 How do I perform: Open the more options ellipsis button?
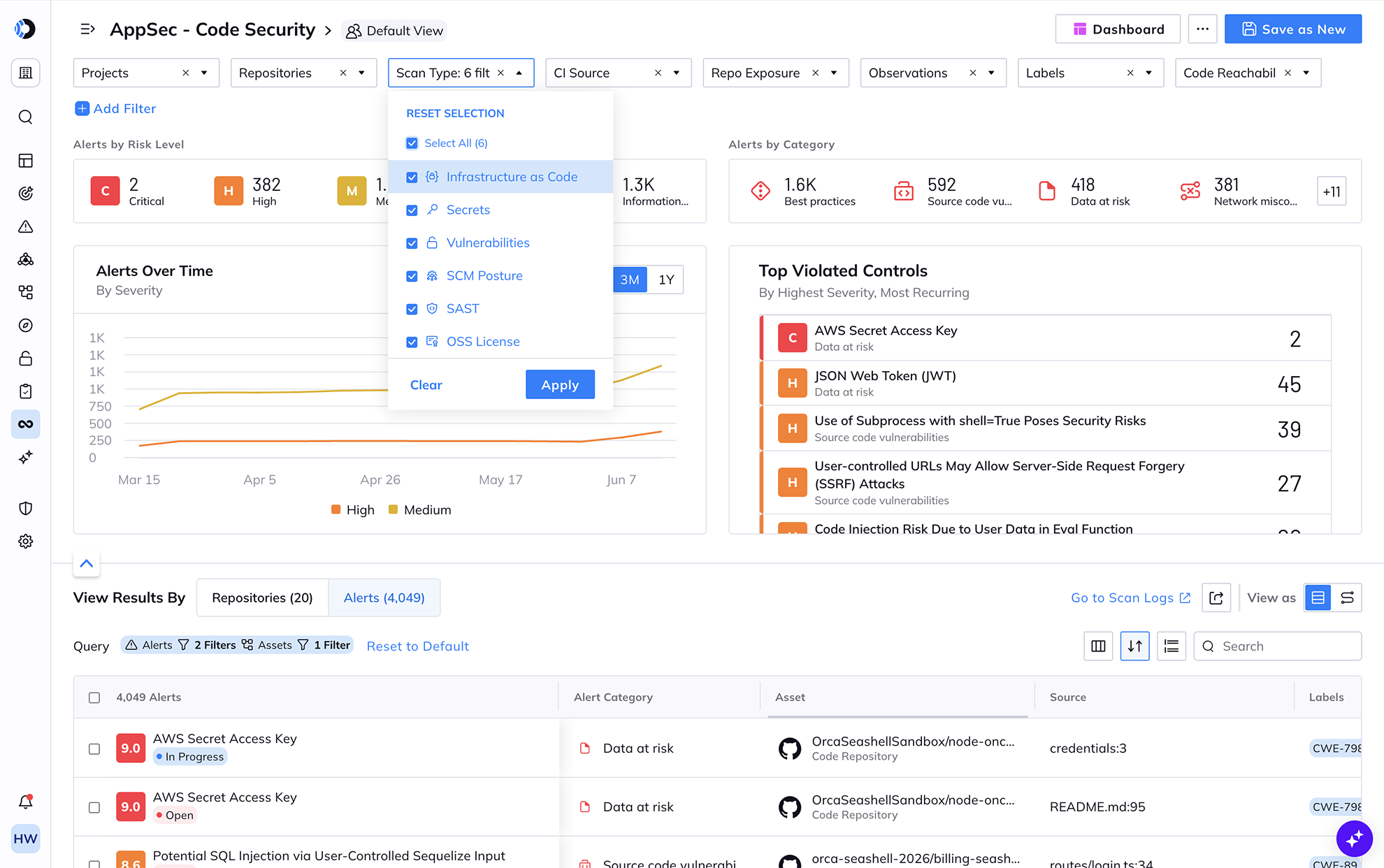(1202, 29)
